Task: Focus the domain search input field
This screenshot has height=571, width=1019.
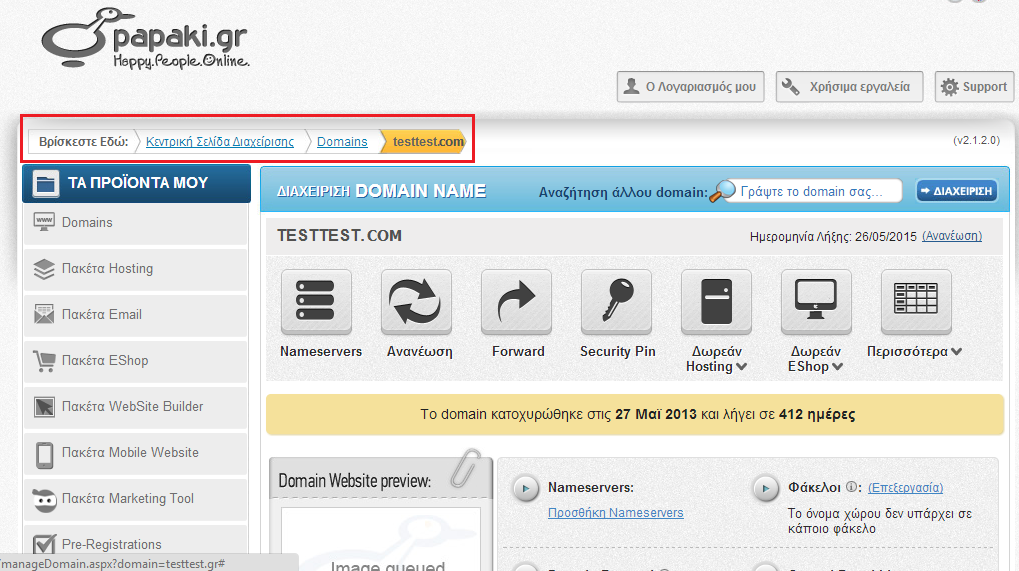Action: 812,191
